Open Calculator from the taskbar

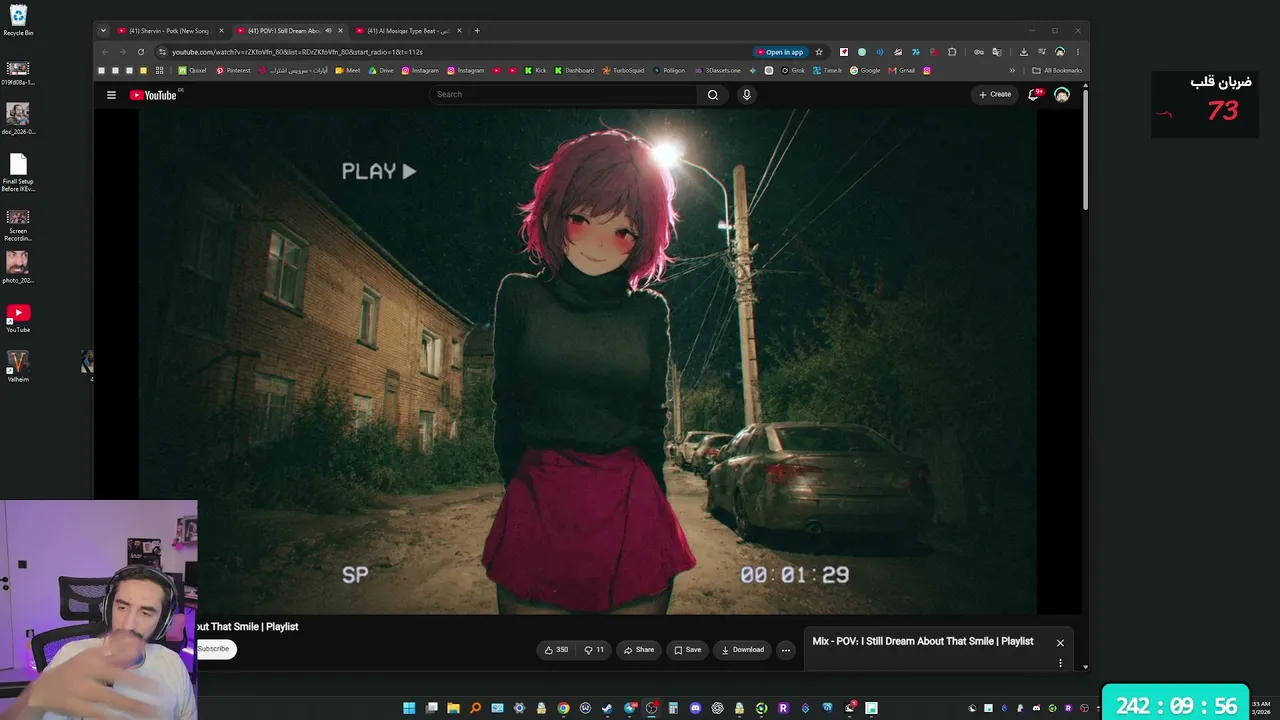point(673,708)
